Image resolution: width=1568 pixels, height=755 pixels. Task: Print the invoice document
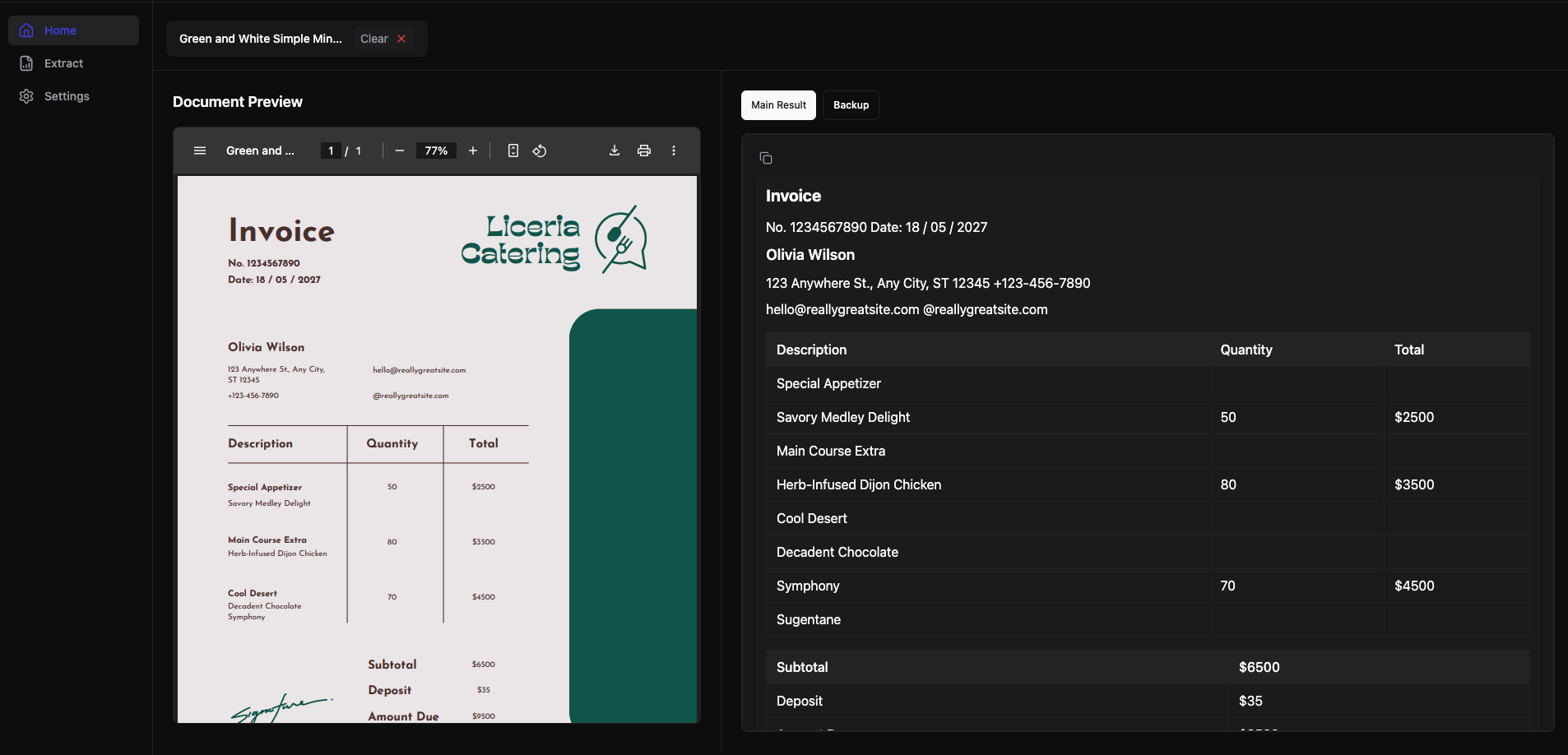[x=644, y=151]
